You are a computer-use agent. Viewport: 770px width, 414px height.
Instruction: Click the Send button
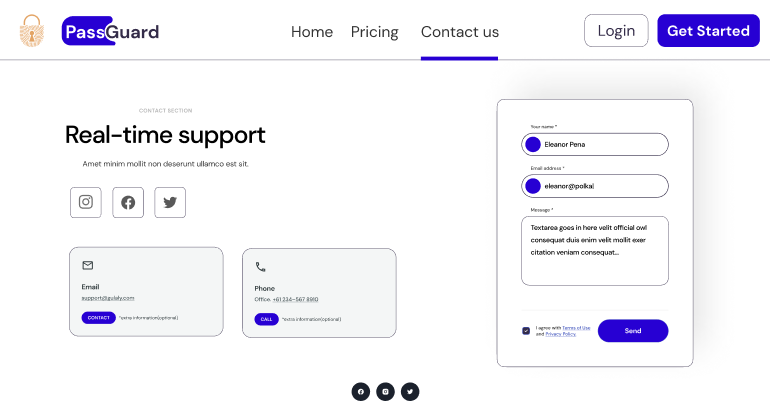pos(633,331)
